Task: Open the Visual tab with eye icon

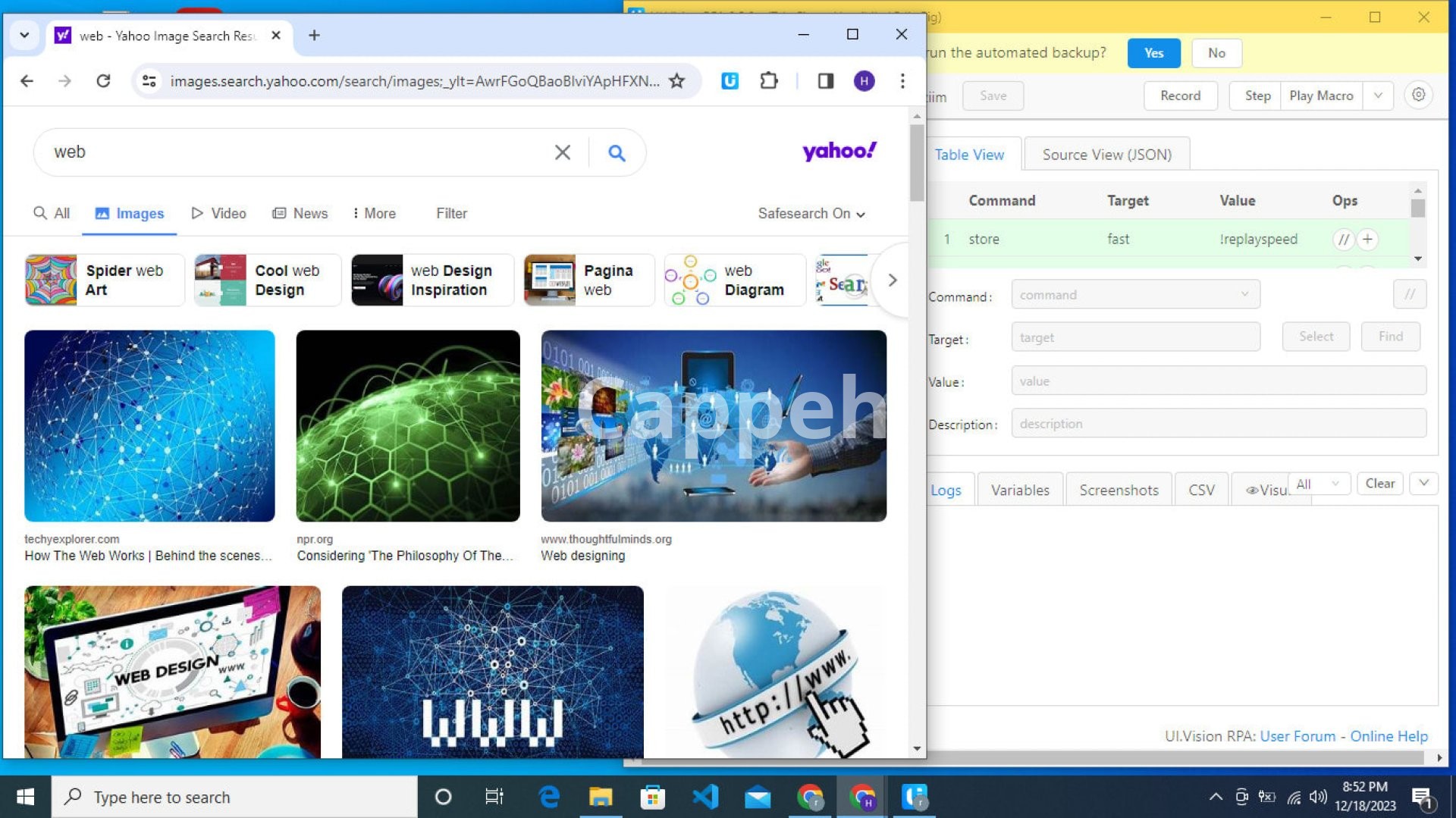Action: tap(1266, 490)
